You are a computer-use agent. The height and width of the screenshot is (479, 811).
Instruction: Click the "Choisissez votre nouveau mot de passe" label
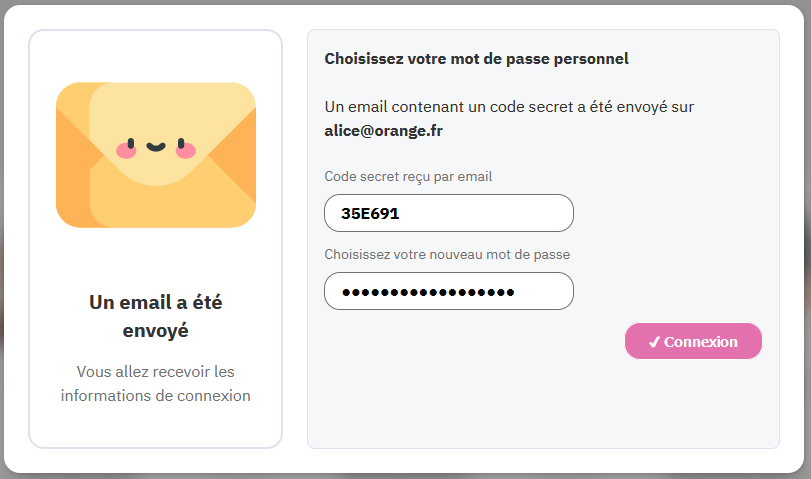[447, 255]
